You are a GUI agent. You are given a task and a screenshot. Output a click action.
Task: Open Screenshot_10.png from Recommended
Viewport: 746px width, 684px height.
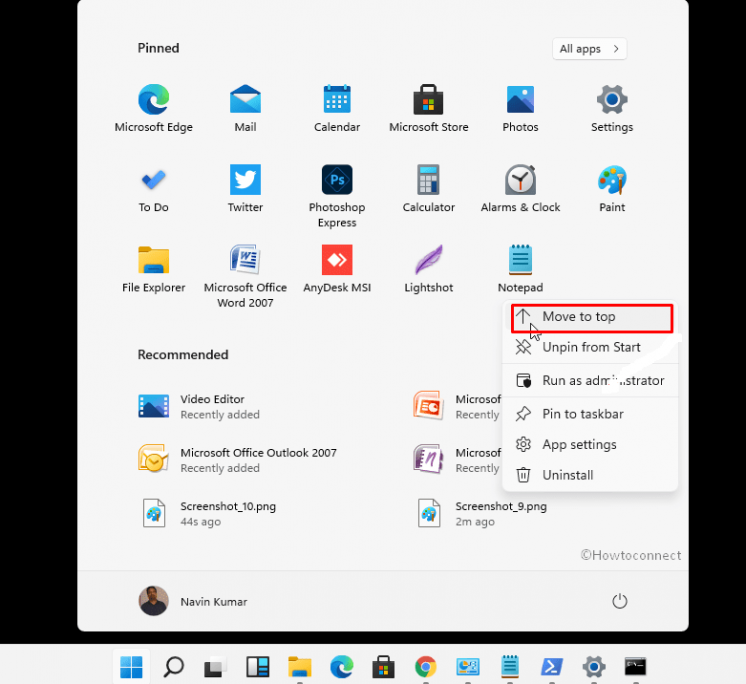[x=207, y=513]
